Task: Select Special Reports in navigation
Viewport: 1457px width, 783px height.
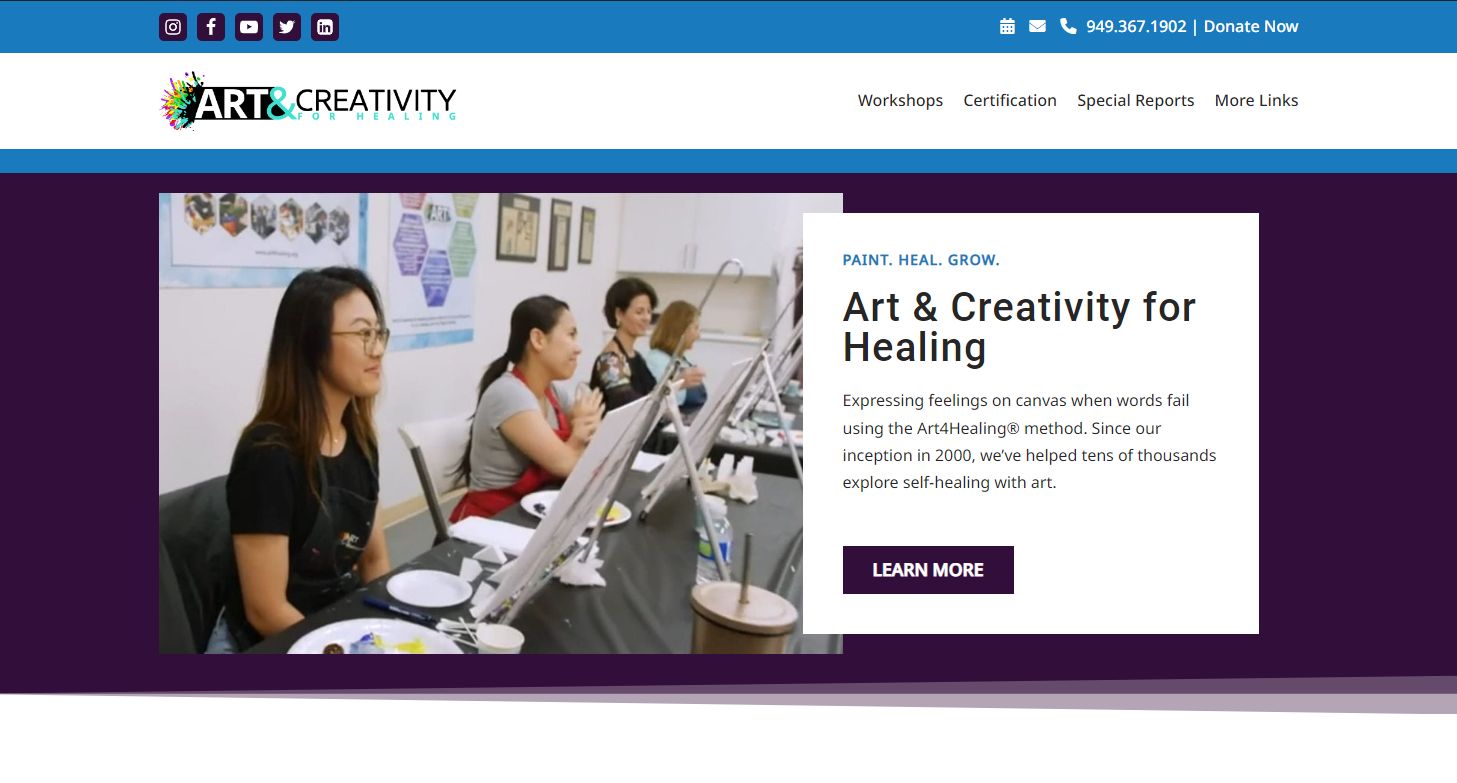Action: pyautogui.click(x=1135, y=100)
